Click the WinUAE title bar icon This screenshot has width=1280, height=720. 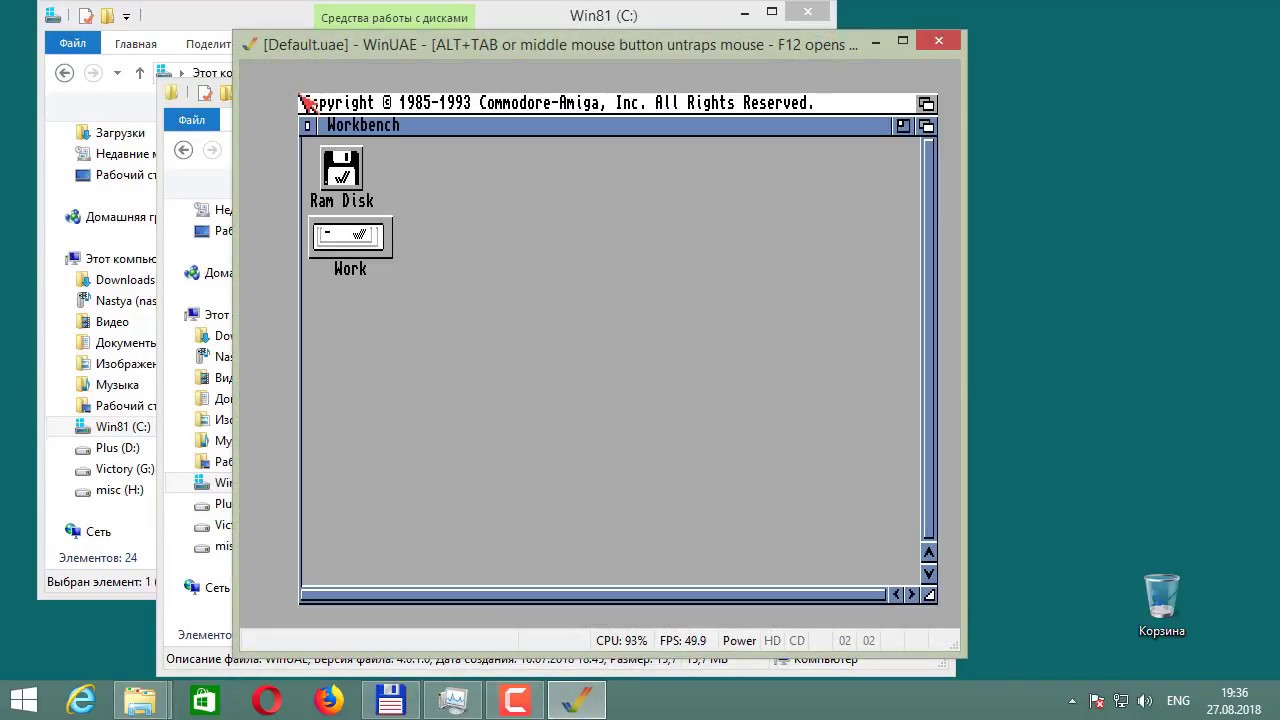(x=250, y=44)
